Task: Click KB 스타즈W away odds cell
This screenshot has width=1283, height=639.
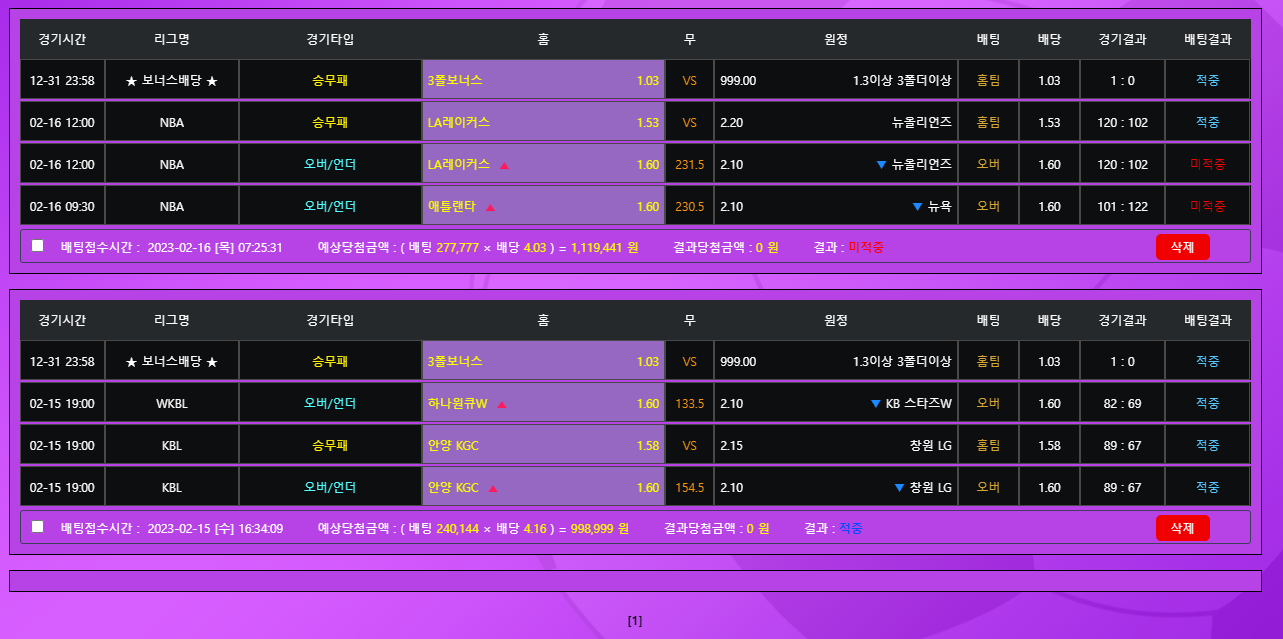Action: pos(835,404)
